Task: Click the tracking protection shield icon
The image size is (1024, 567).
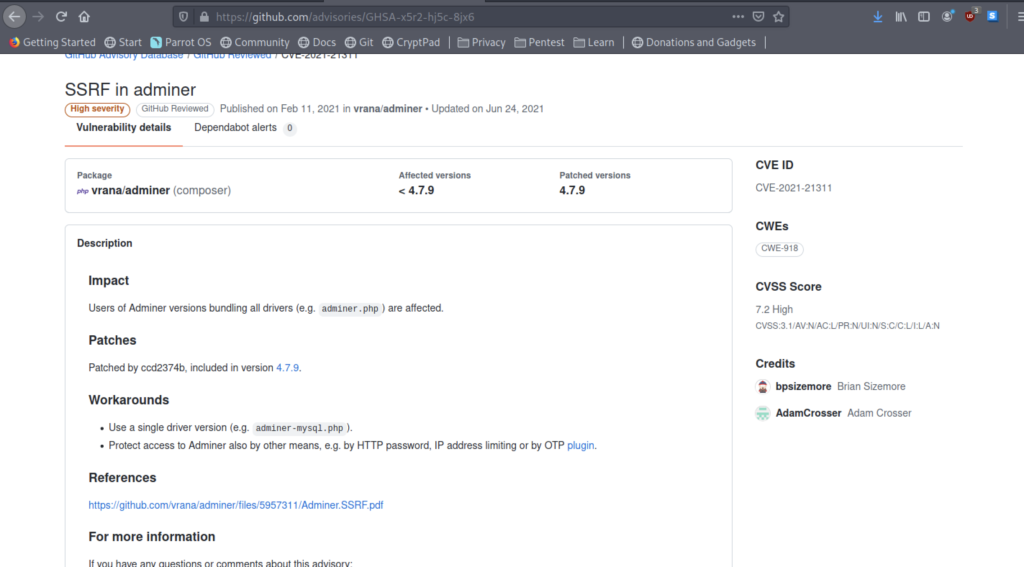Action: point(184,17)
